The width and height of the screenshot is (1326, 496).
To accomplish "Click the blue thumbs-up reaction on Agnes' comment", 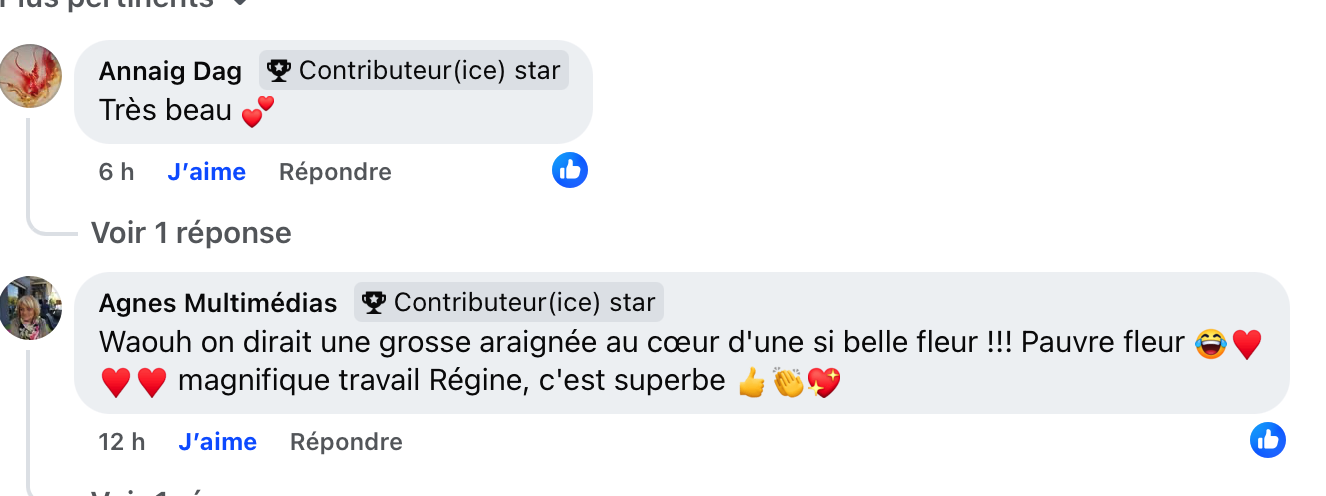I will (x=1268, y=440).
